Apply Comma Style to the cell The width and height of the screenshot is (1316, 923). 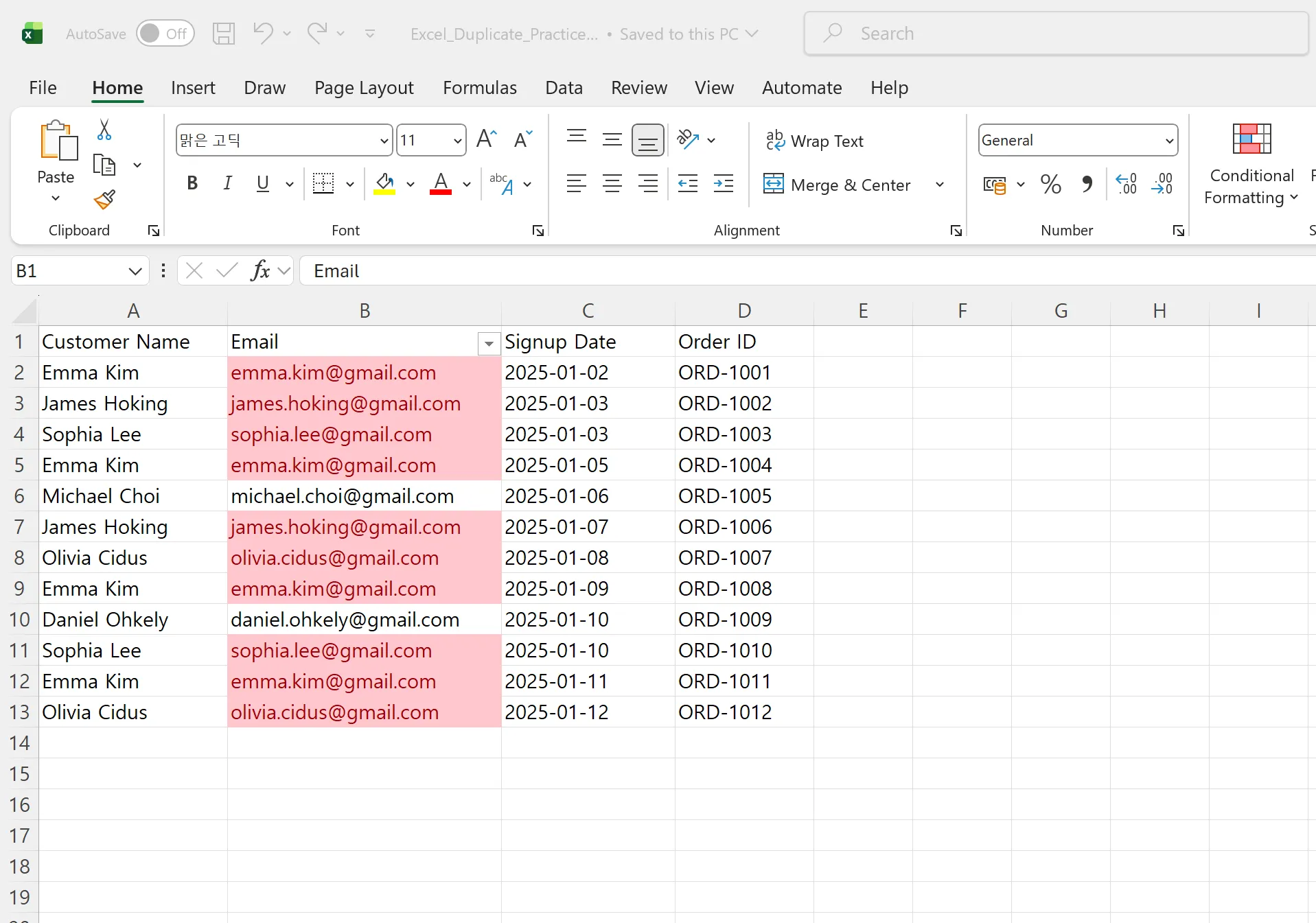pos(1087,184)
